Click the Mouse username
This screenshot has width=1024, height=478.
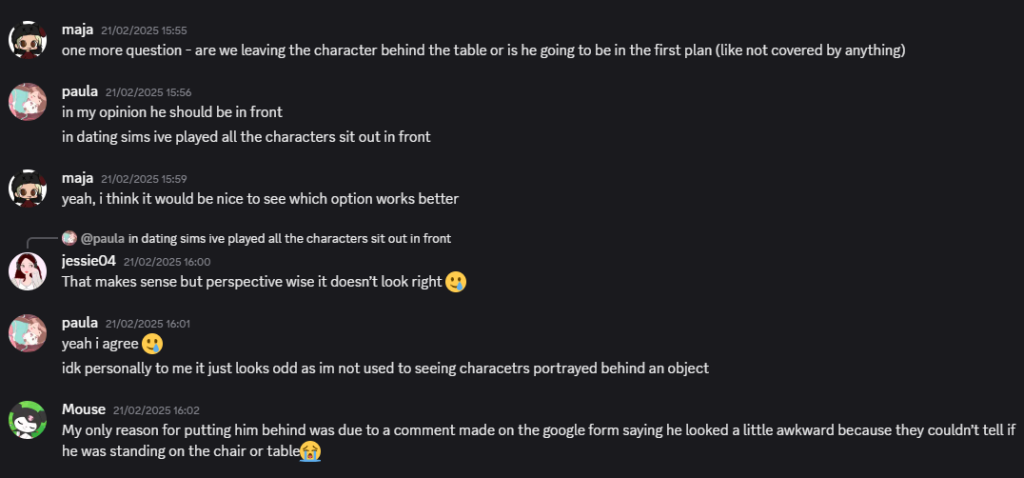pyautogui.click(x=84, y=409)
